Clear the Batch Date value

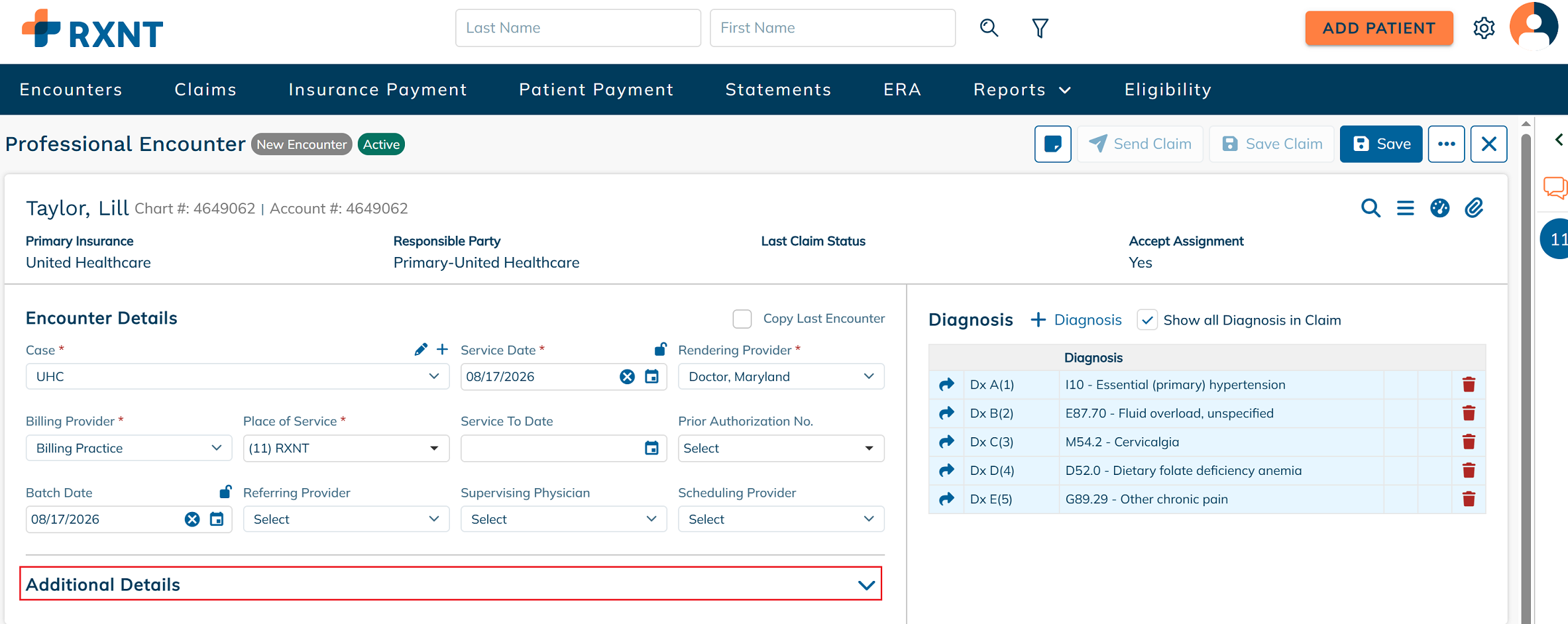click(x=192, y=519)
